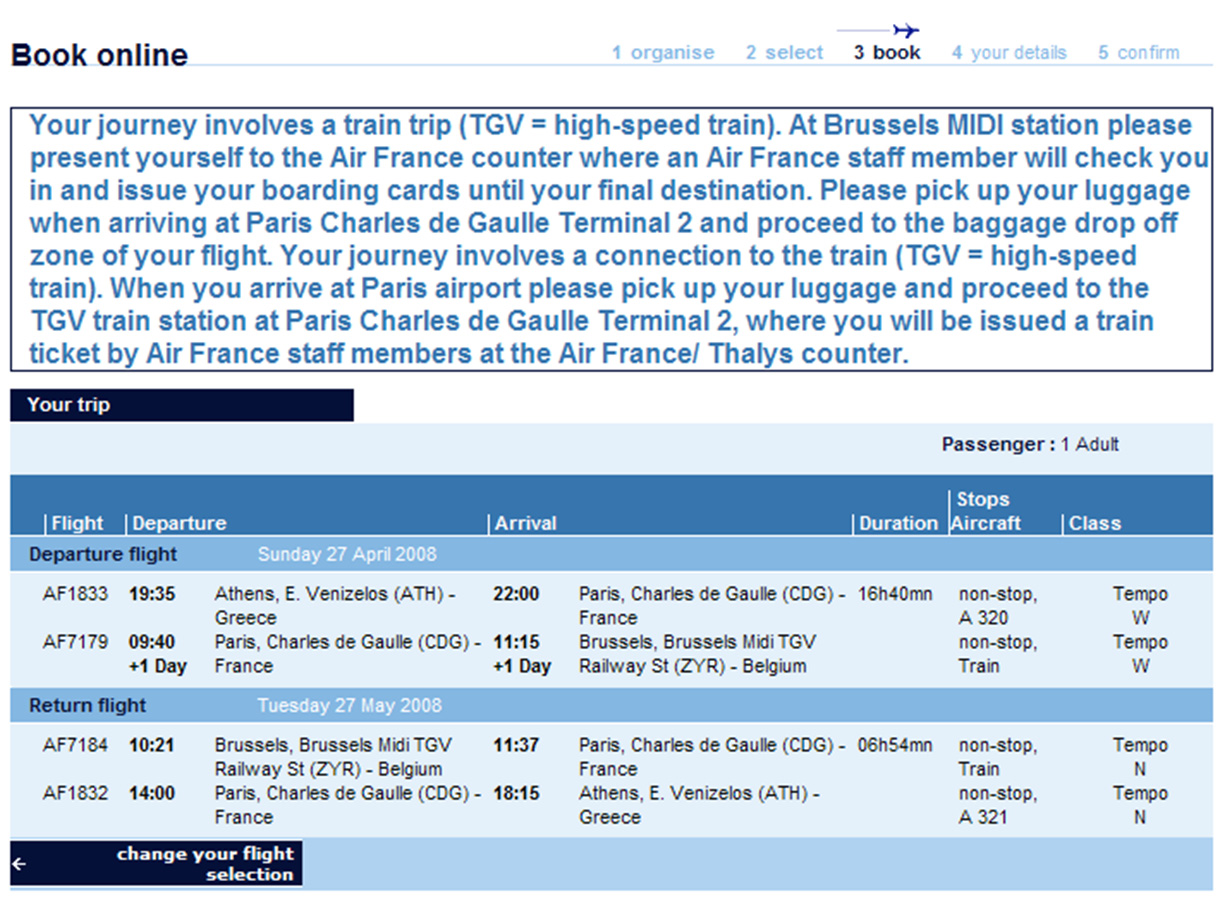The height and width of the screenshot is (901, 1220).
Task: Click the airplane icon above step 3
Action: 906,31
